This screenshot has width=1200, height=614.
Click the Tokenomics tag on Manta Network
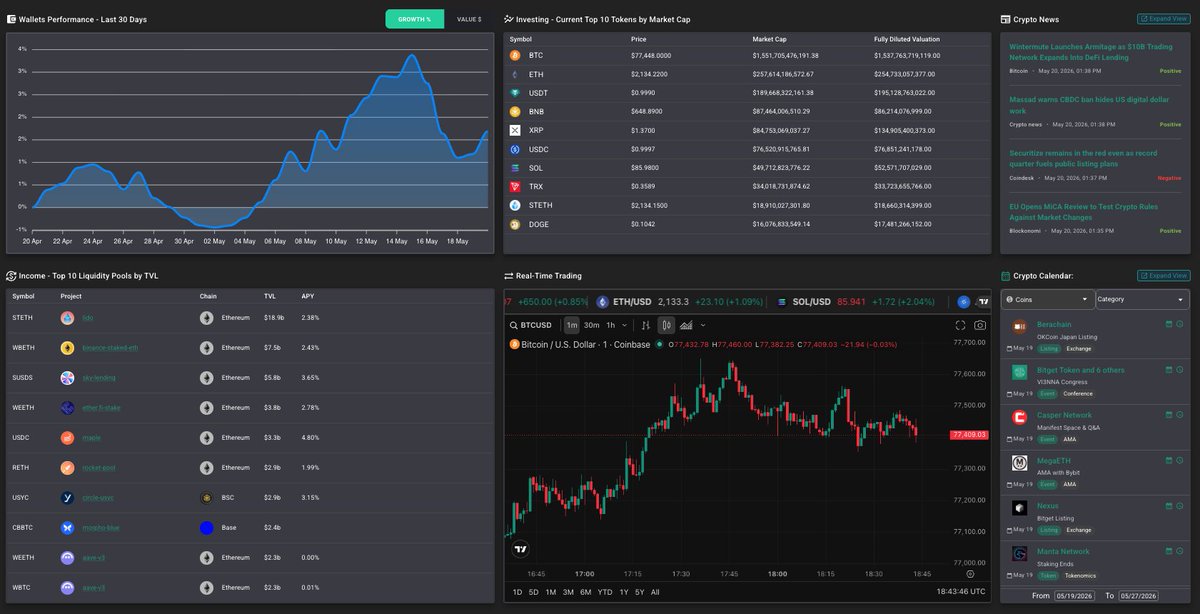point(1079,575)
